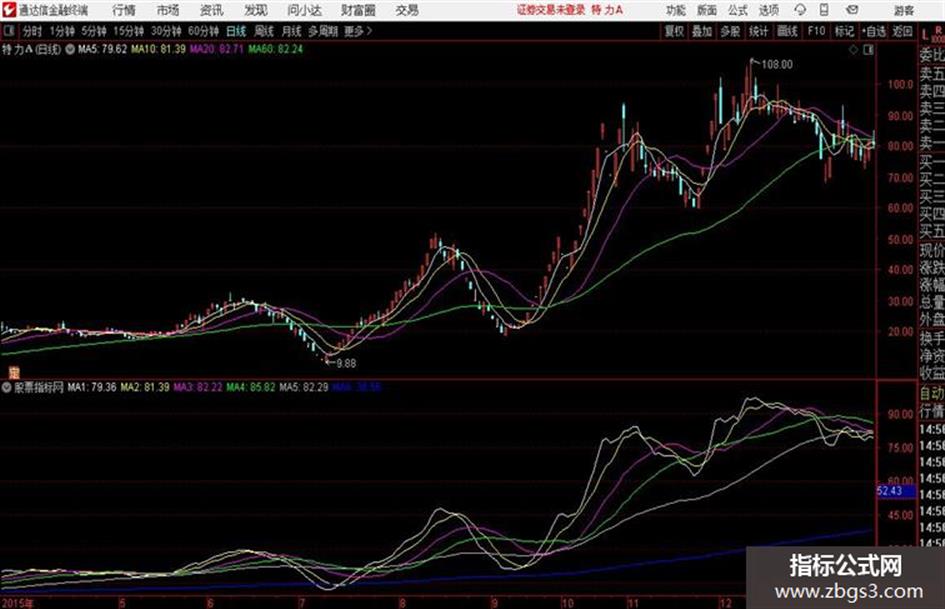Click the 画线 drawing tools button
This screenshot has width=945, height=609.
click(787, 31)
